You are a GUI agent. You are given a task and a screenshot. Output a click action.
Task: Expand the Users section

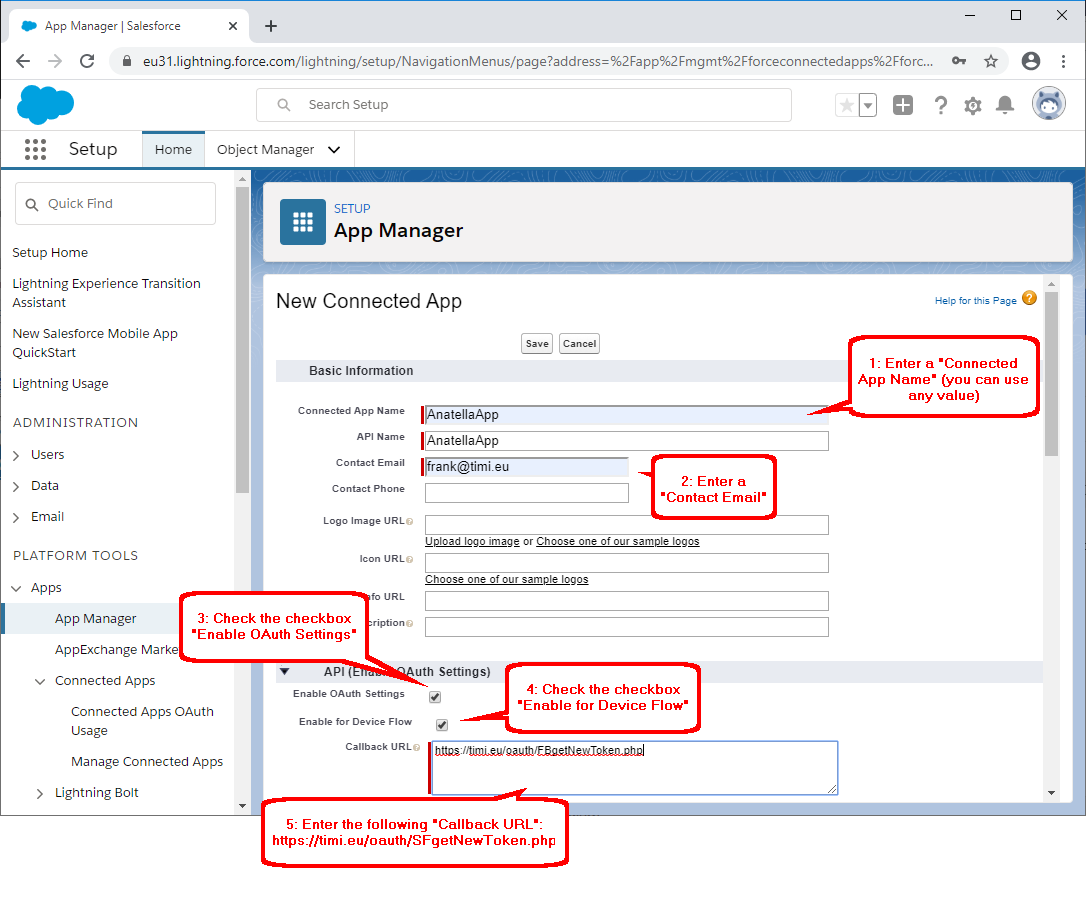[x=16, y=455]
